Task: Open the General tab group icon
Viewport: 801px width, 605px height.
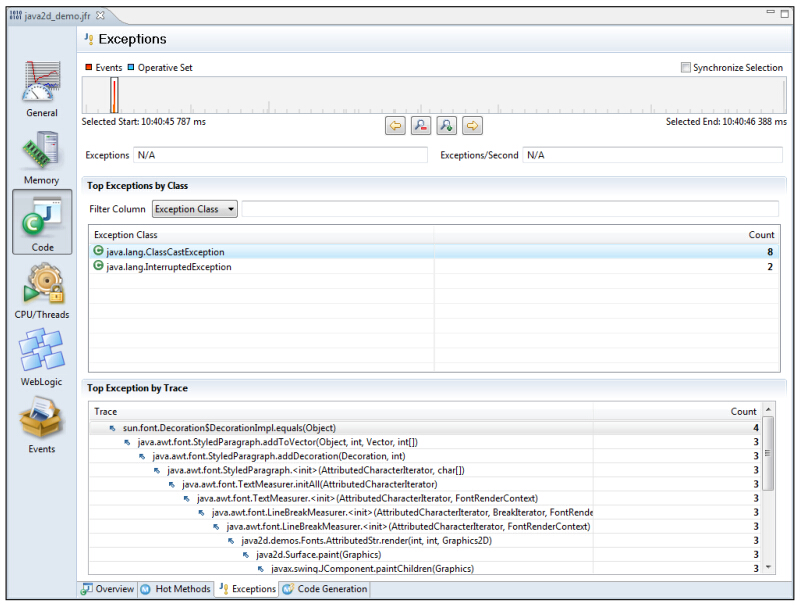Action: 41,88
